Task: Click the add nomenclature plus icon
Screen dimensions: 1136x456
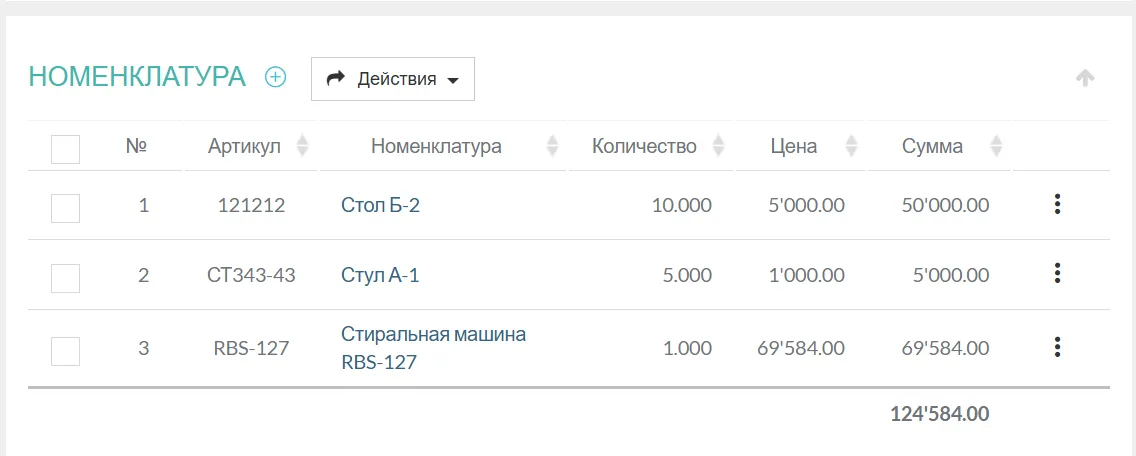Action: click(x=275, y=77)
